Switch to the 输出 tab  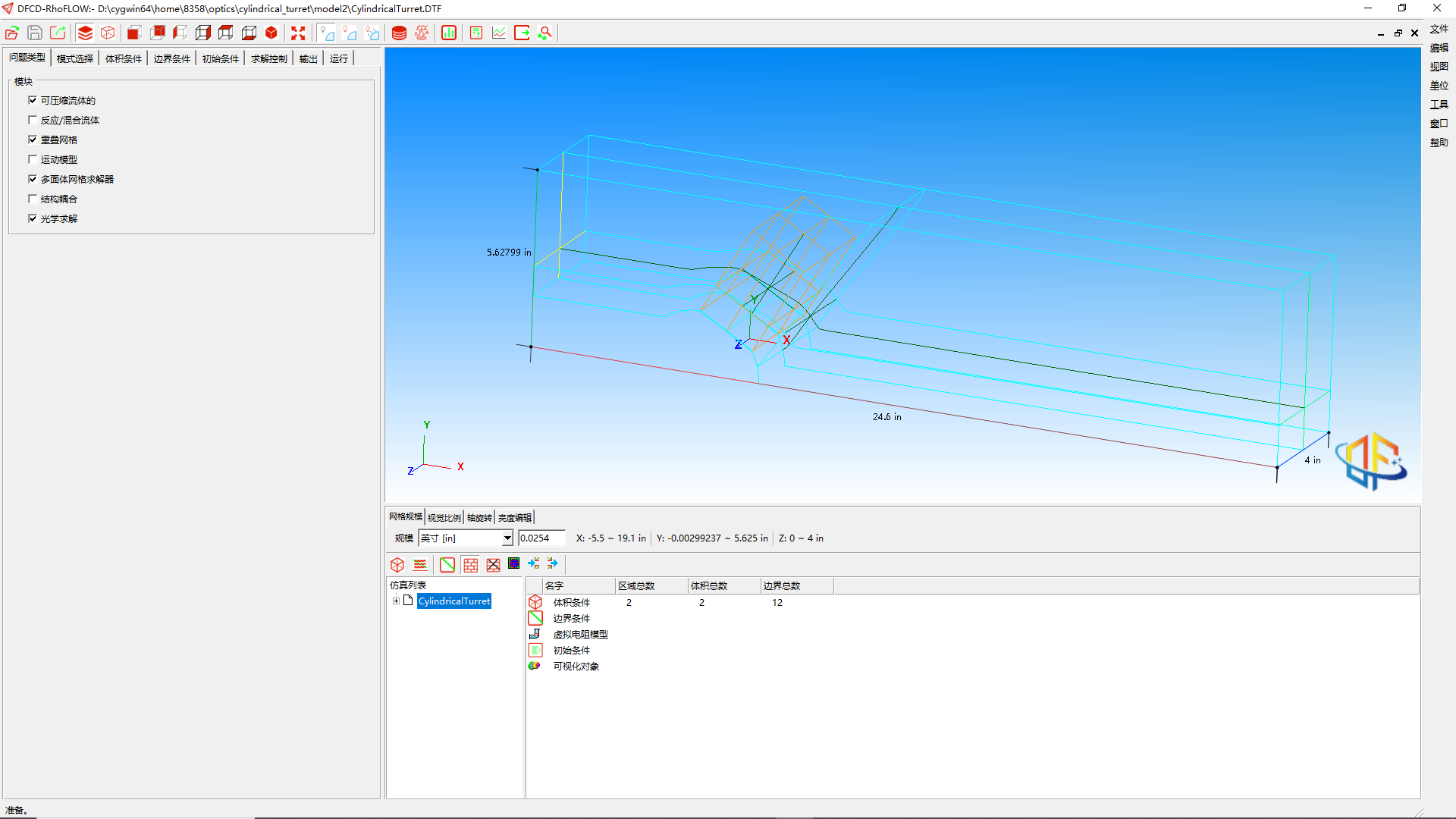(x=309, y=58)
